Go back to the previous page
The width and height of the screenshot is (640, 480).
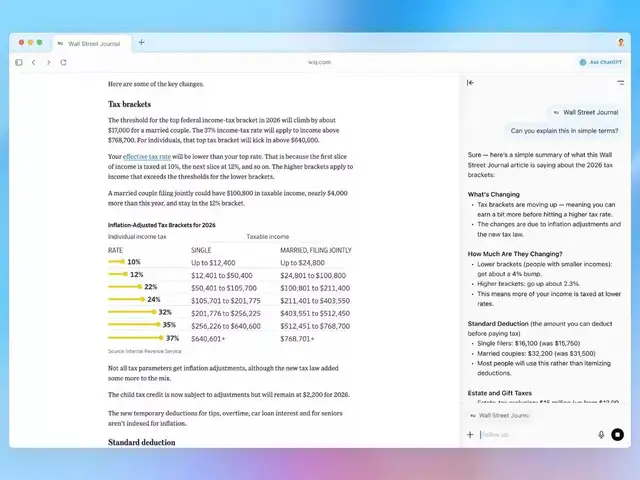[x=34, y=62]
